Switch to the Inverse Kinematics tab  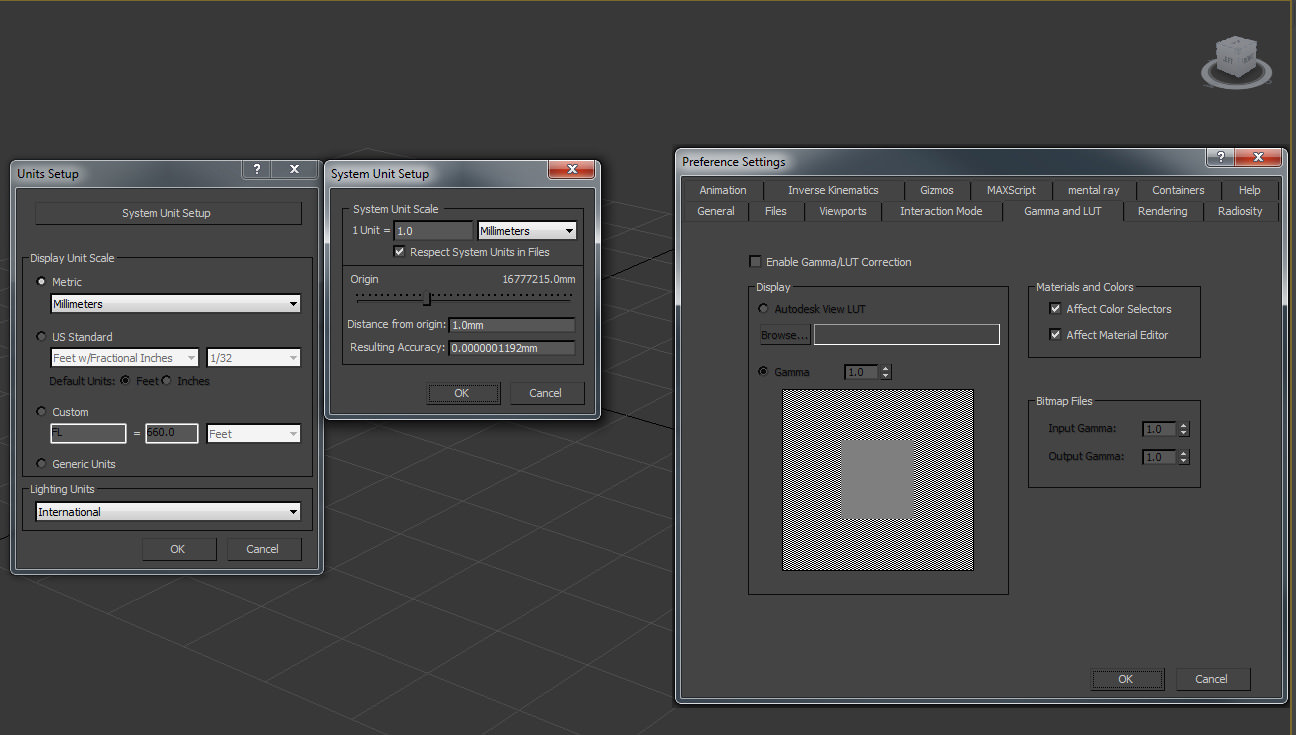833,190
